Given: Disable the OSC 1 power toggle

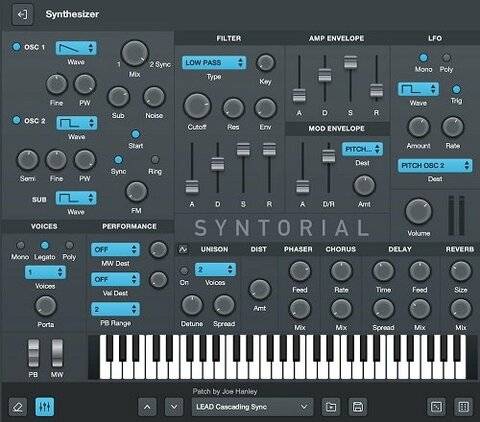Looking at the screenshot, I should click(16, 46).
